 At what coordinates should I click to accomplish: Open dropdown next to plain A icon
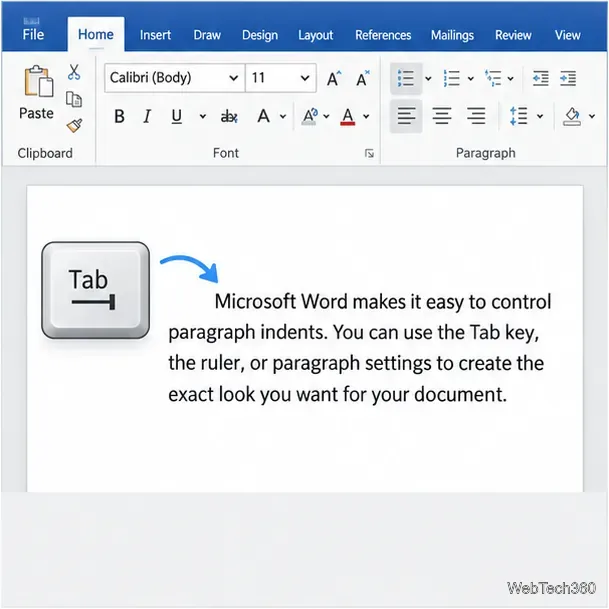283,116
